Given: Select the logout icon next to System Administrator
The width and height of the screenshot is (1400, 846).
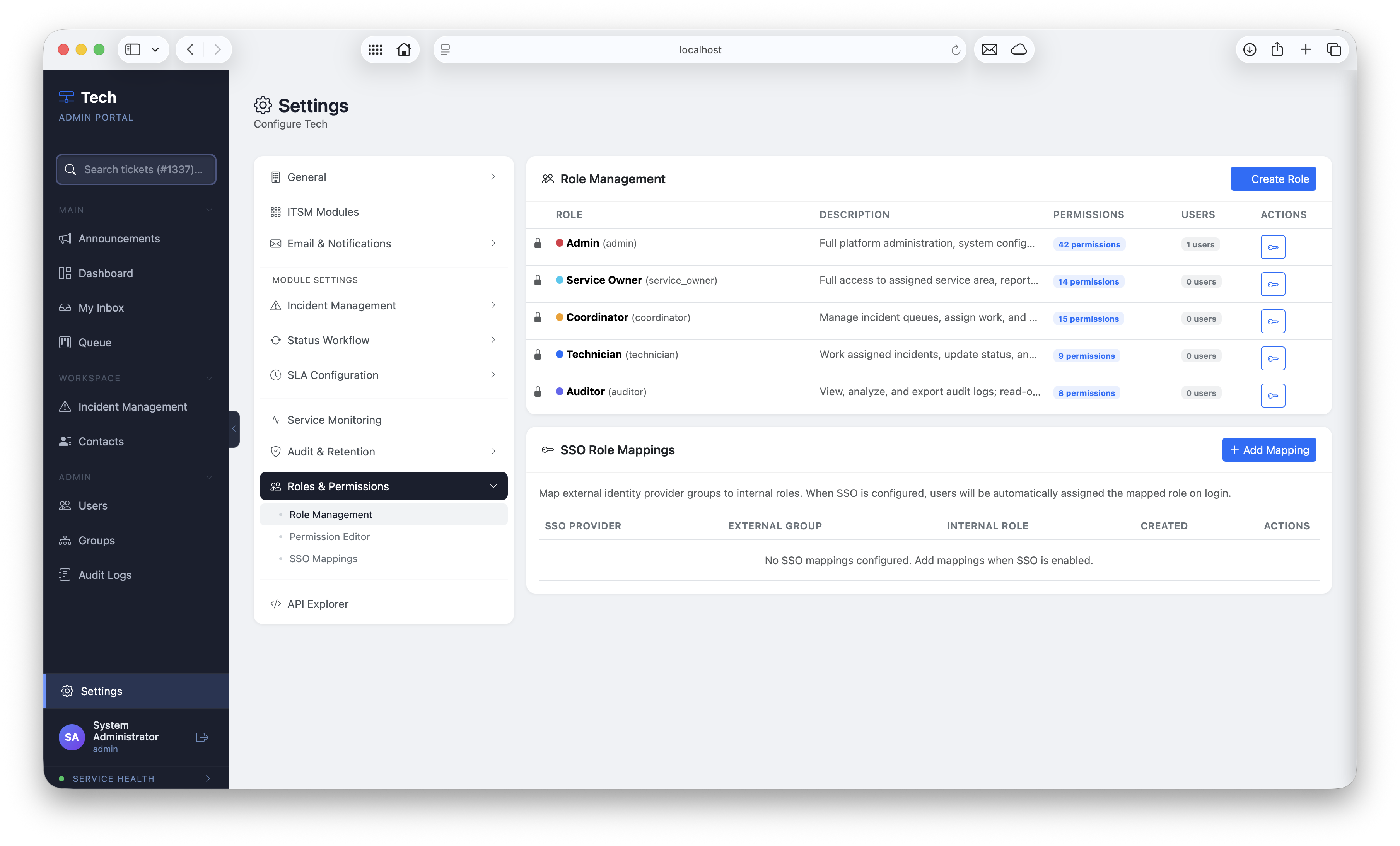Looking at the screenshot, I should click(202, 737).
